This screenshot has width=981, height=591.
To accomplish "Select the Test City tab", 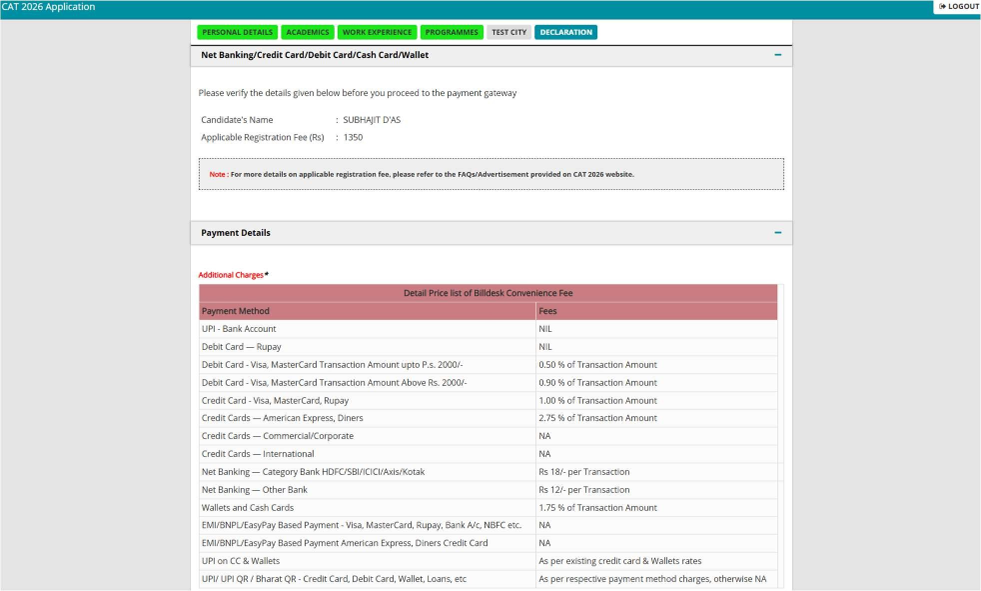I will 509,32.
